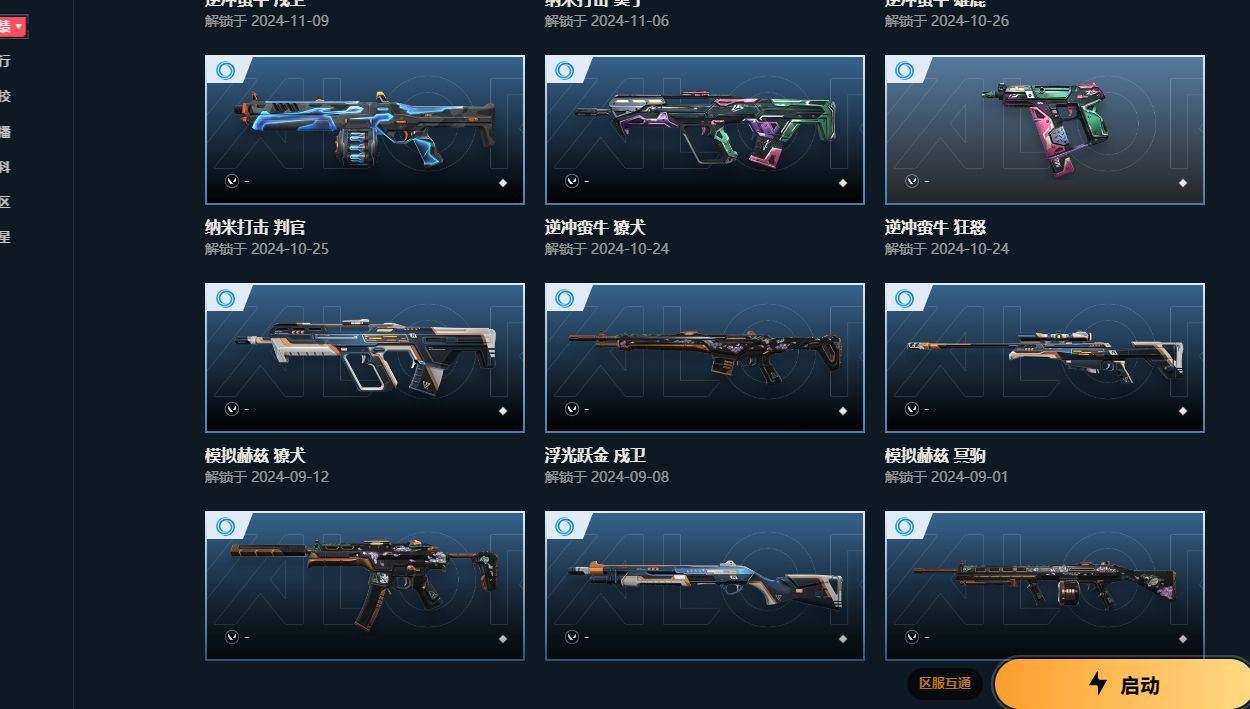Click the 纳米打击 判官 skin name label
This screenshot has height=709, width=1250.
coord(255,228)
